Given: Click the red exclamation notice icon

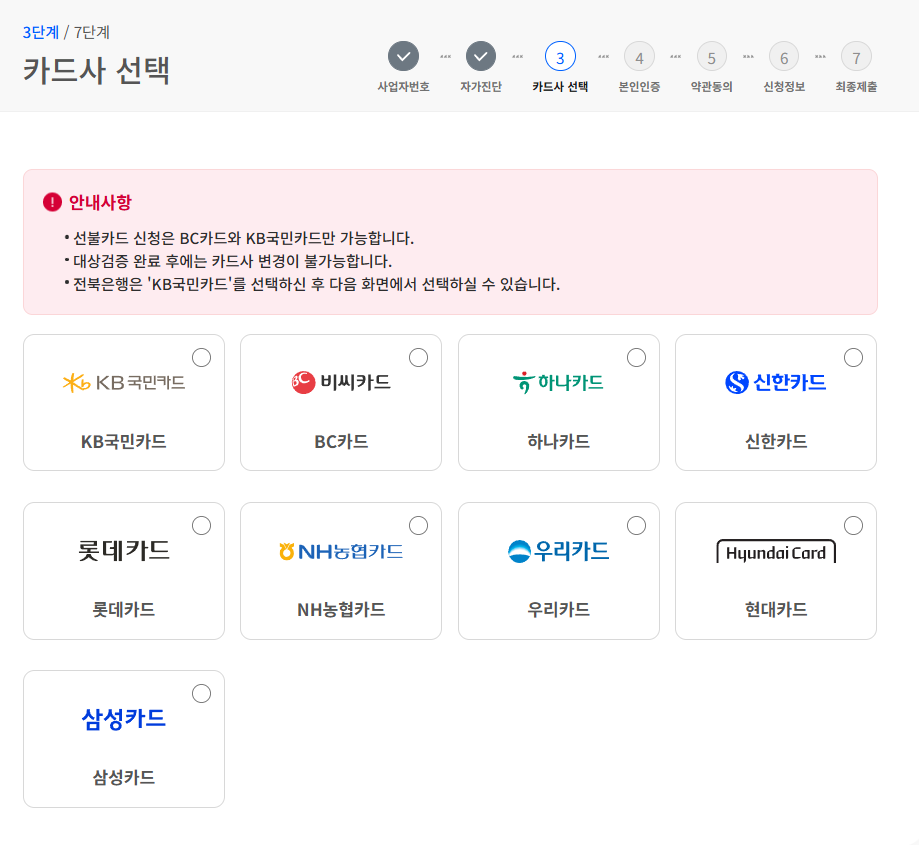Looking at the screenshot, I should (x=52, y=202).
